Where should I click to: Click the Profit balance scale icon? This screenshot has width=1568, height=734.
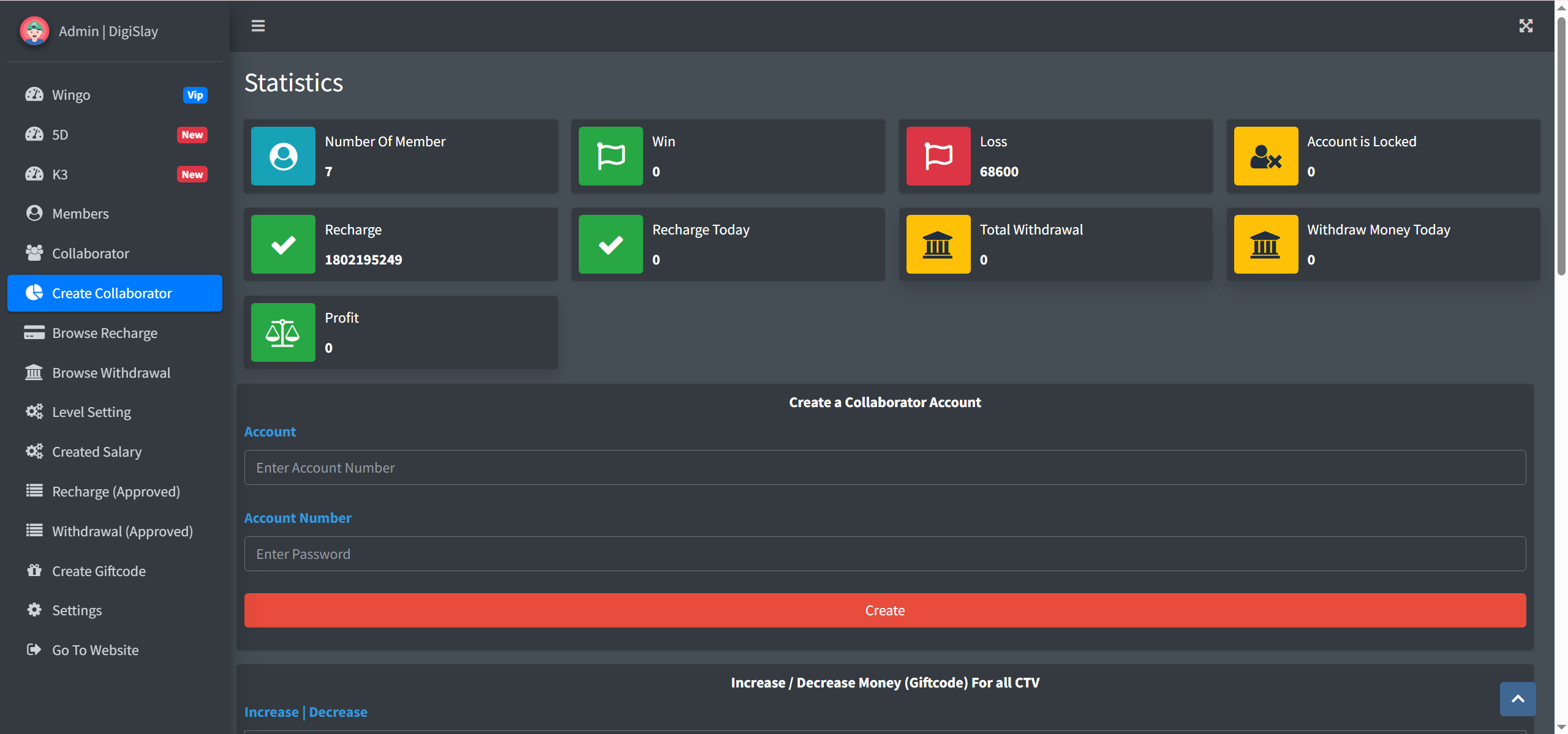point(283,332)
